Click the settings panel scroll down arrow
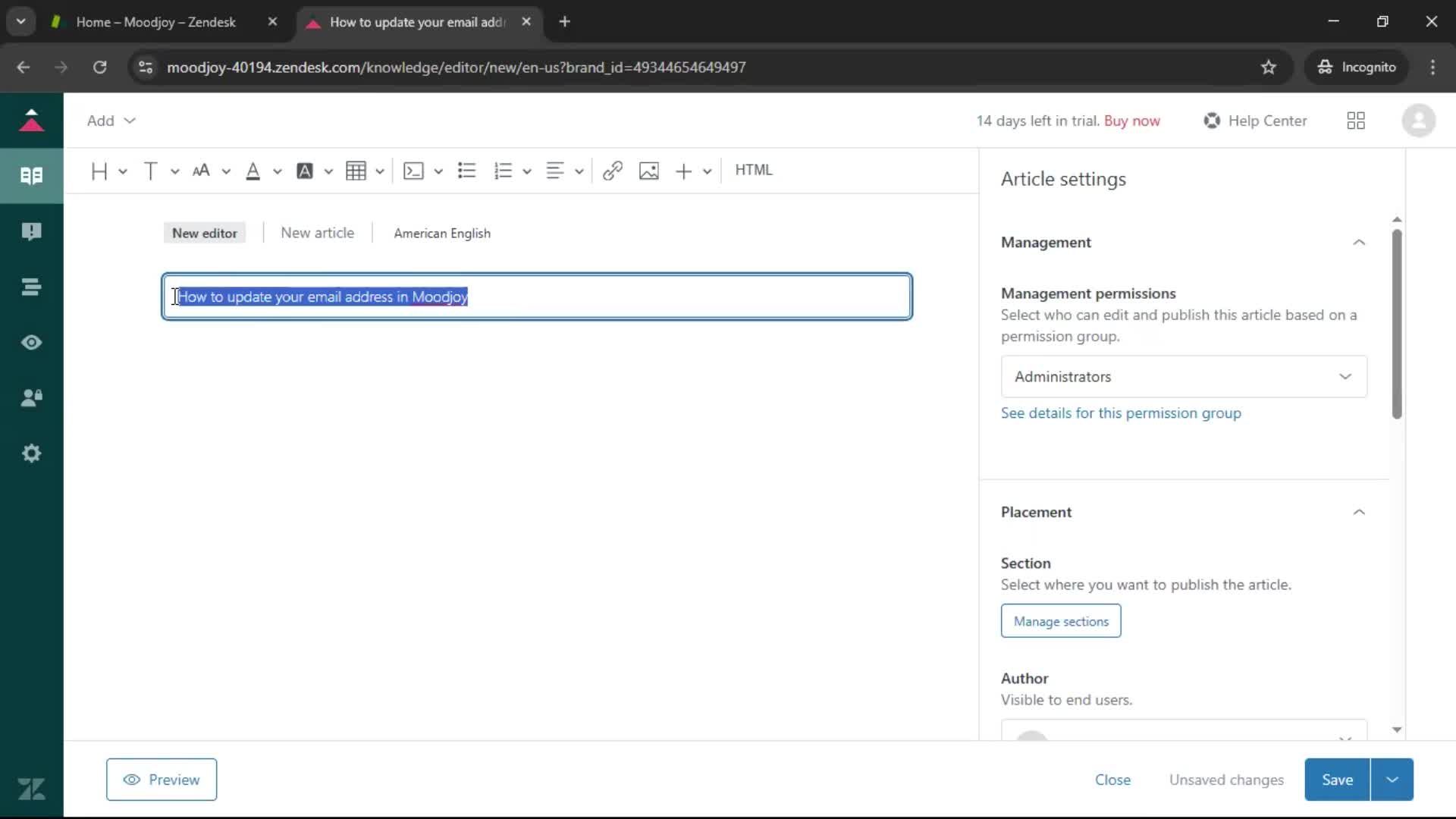The image size is (1456, 819). [1397, 730]
